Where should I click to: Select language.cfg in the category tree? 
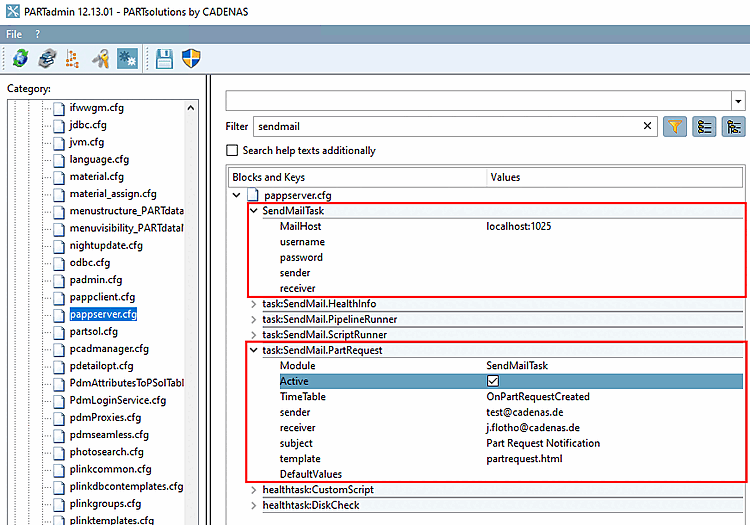[99, 159]
